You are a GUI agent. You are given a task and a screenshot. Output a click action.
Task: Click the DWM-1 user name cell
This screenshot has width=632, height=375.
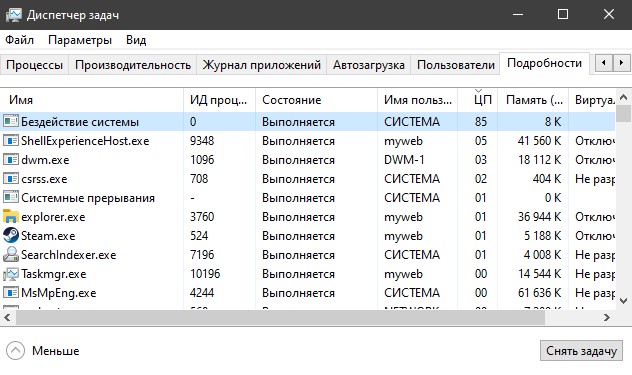[x=404, y=160]
